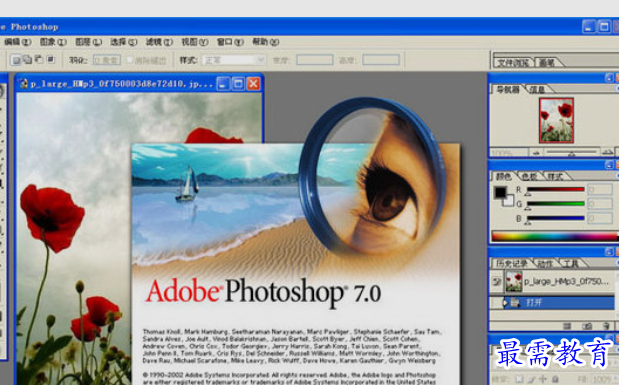Click the history brush source box beside the snapshot
Image resolution: width=619 pixels, height=385 pixels.
coord(497,282)
